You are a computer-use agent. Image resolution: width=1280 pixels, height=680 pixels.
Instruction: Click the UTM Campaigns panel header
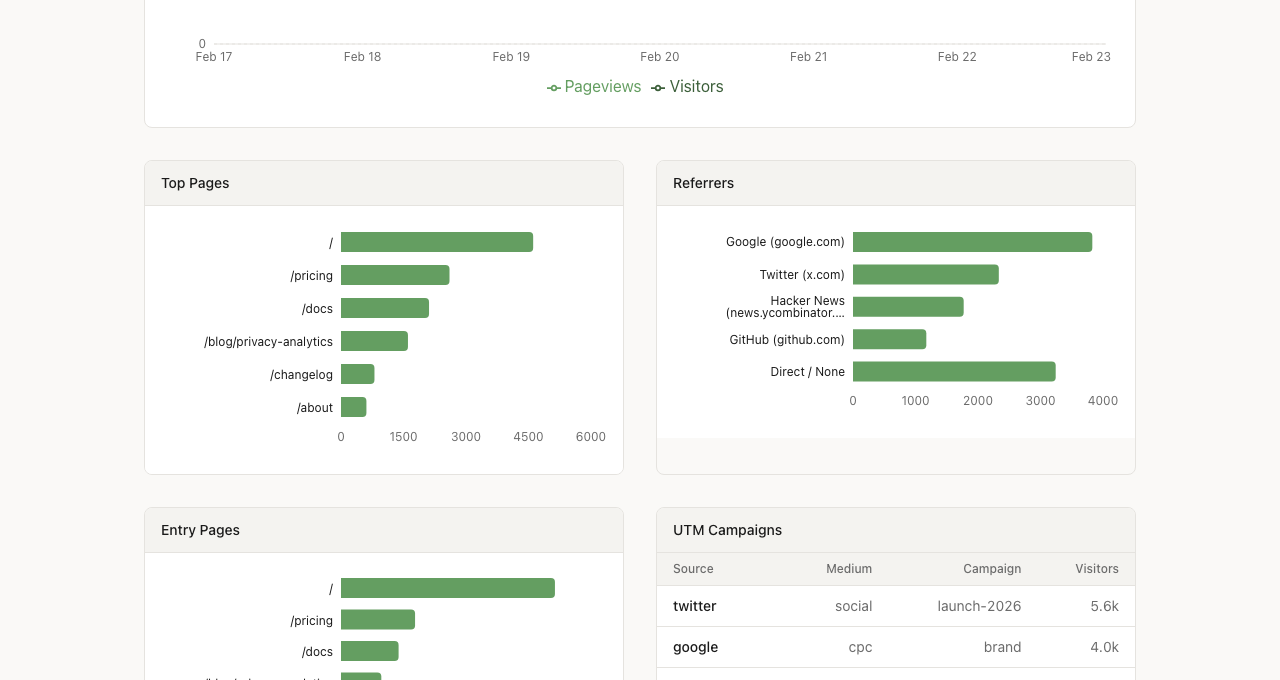(x=896, y=530)
